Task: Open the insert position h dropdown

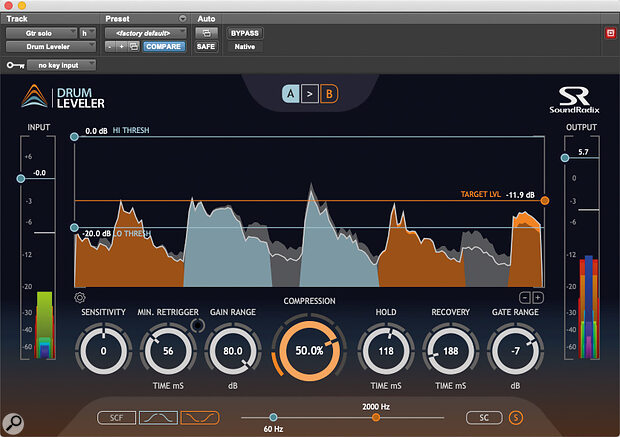Action: pos(87,33)
